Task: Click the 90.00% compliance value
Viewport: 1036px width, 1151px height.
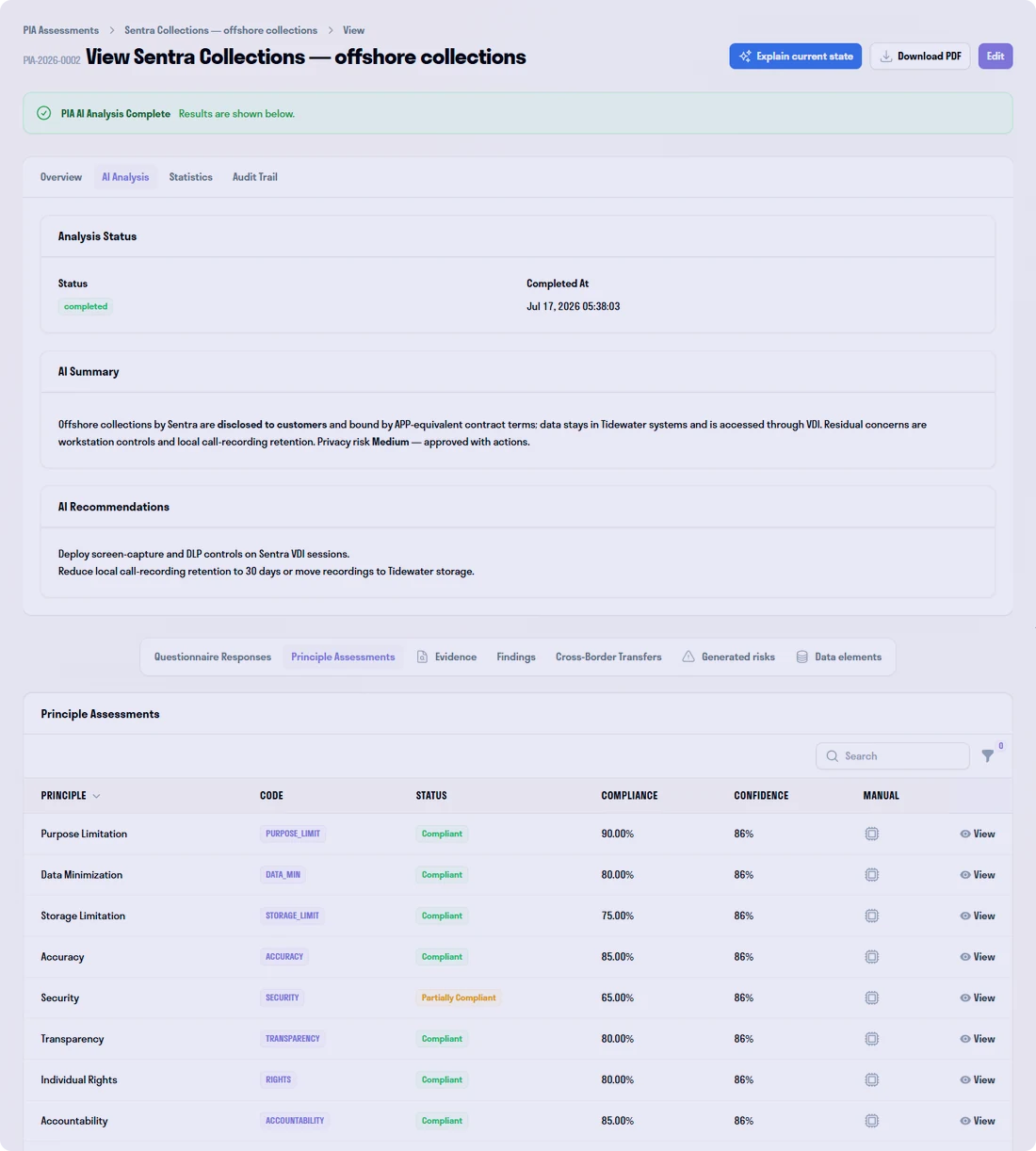Action: [x=618, y=834]
